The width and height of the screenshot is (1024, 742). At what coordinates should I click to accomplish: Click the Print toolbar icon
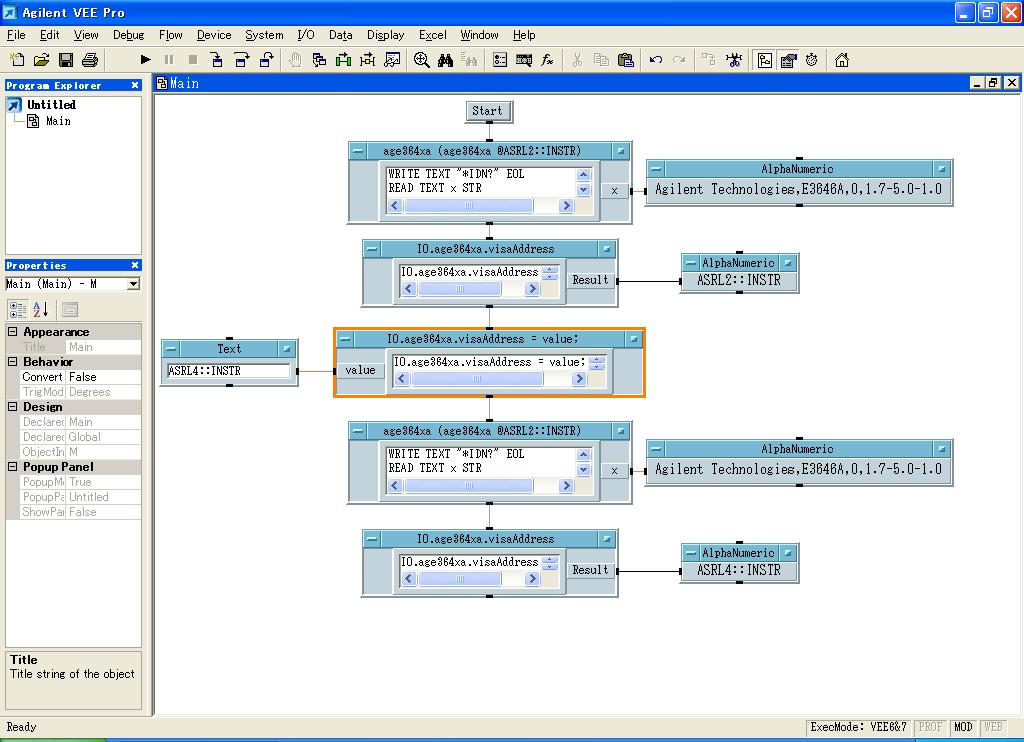point(90,60)
